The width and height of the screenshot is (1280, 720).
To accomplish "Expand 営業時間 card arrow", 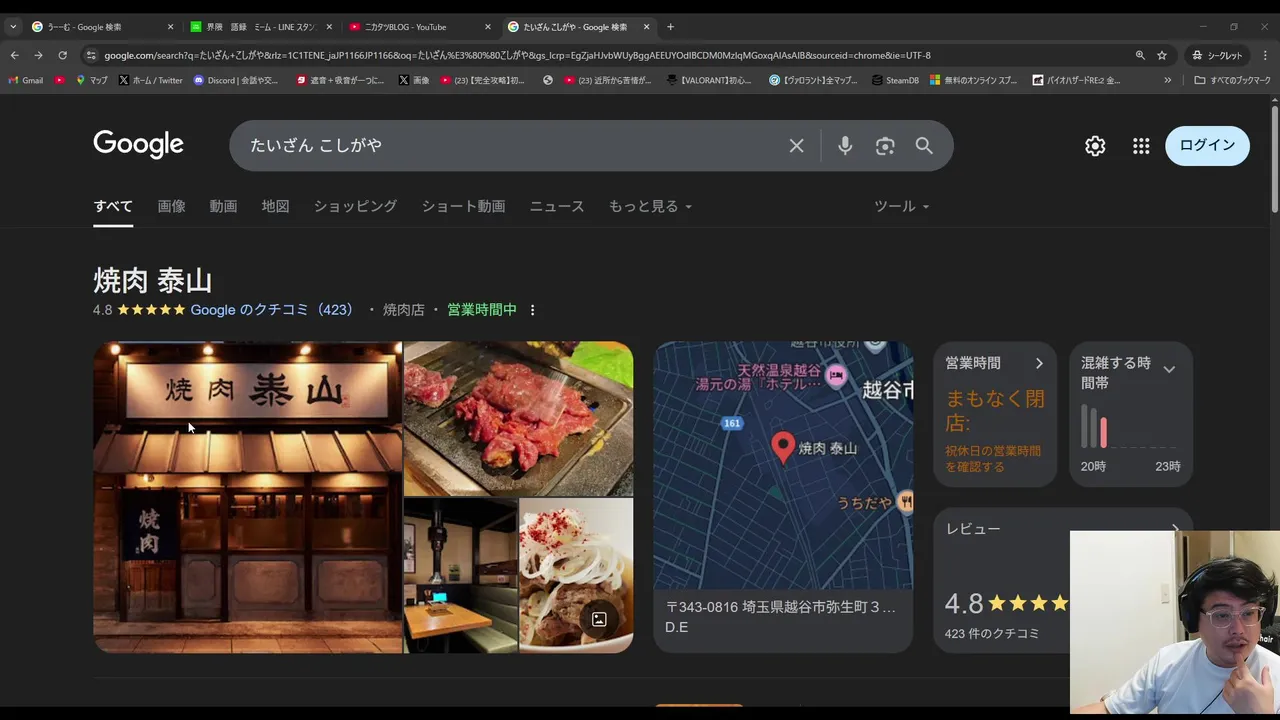I will [1039, 363].
